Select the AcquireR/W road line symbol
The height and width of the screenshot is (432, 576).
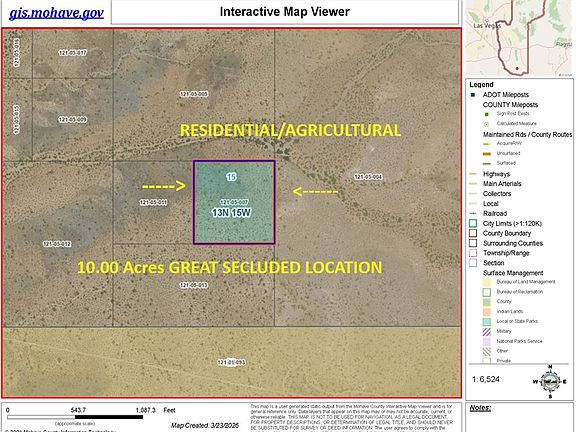pos(487,144)
